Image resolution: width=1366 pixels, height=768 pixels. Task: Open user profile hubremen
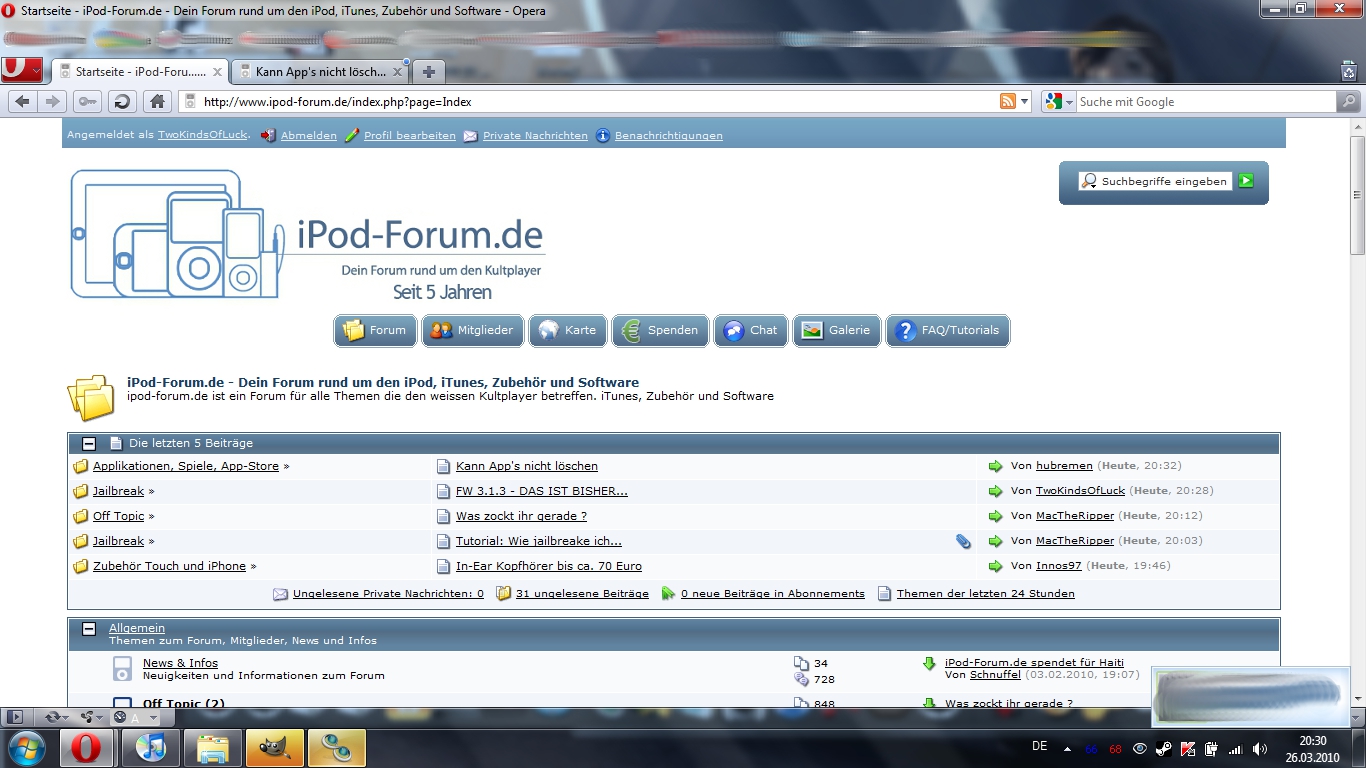pyautogui.click(x=1065, y=466)
